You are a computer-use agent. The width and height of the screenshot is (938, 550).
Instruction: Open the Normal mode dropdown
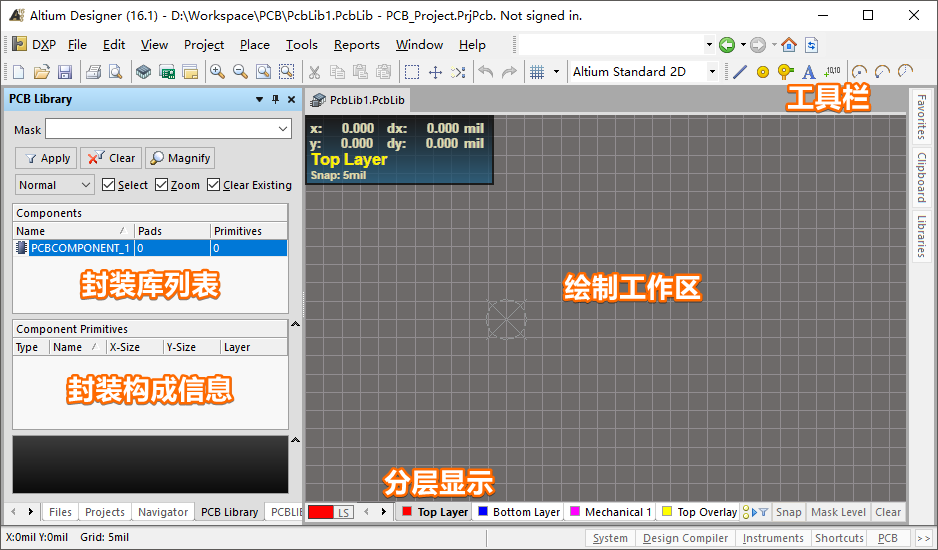[86, 185]
